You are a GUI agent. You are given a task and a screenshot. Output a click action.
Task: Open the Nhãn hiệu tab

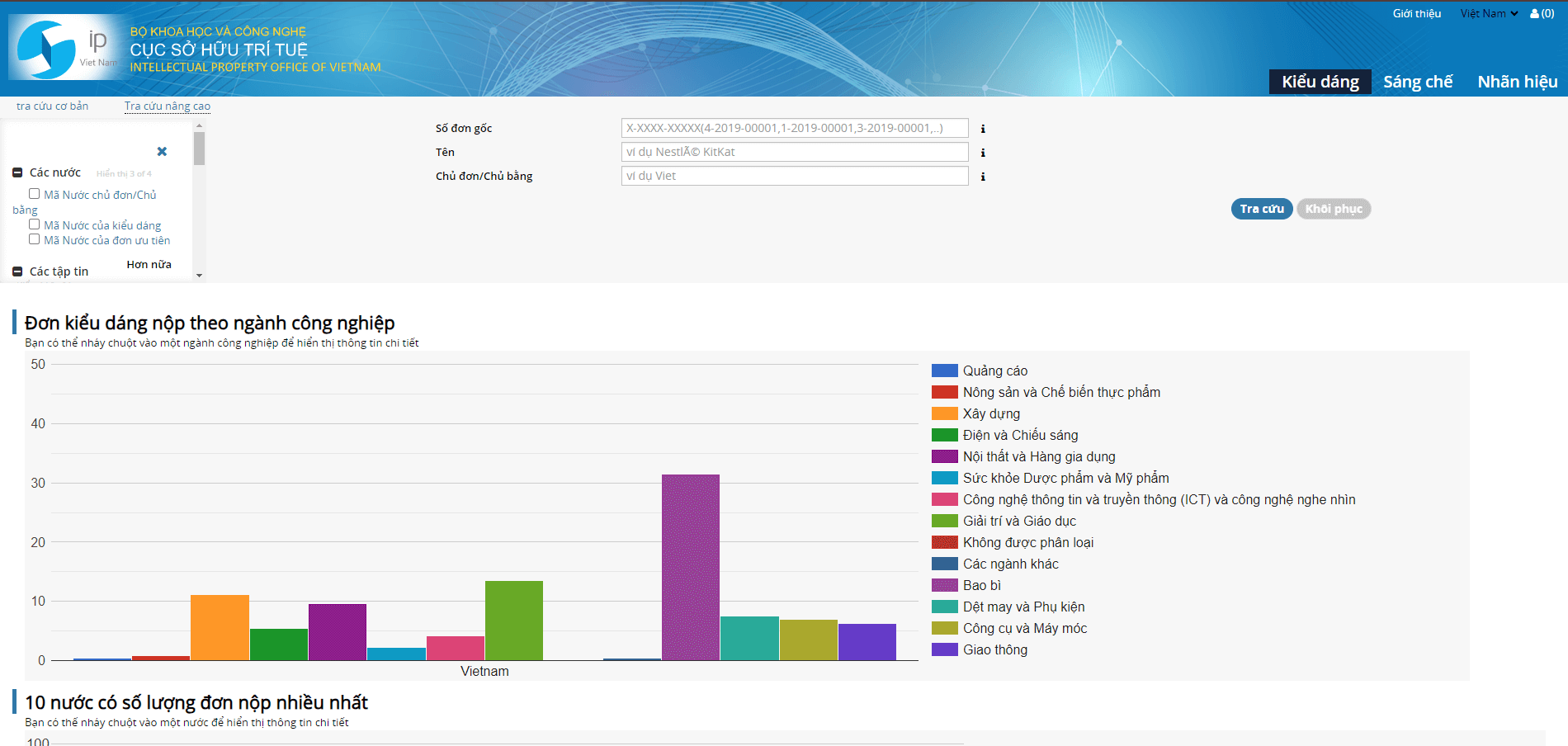(1517, 82)
